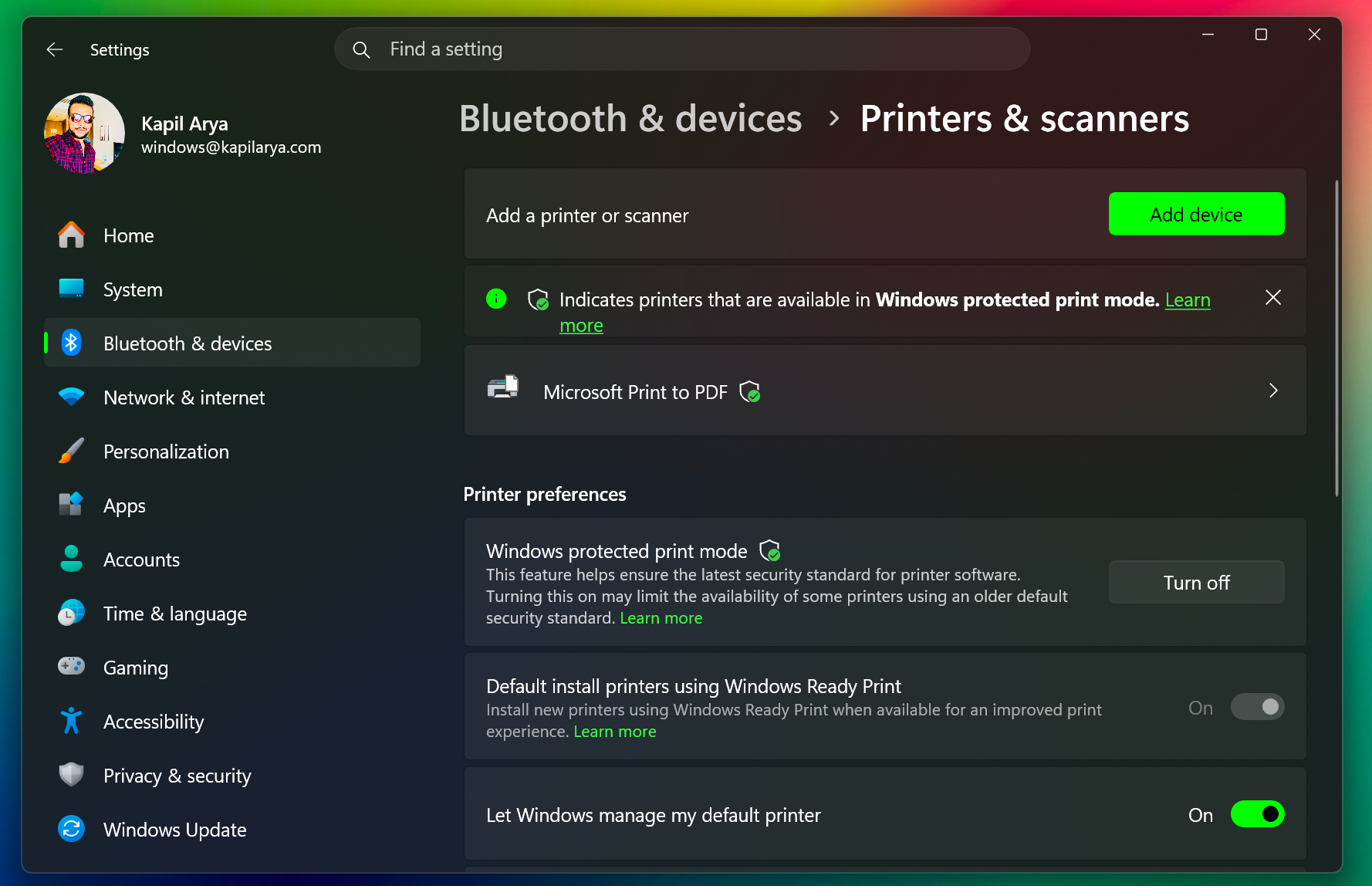Viewport: 1372px width, 886px height.
Task: Open Privacy & security settings
Action: pos(232,776)
